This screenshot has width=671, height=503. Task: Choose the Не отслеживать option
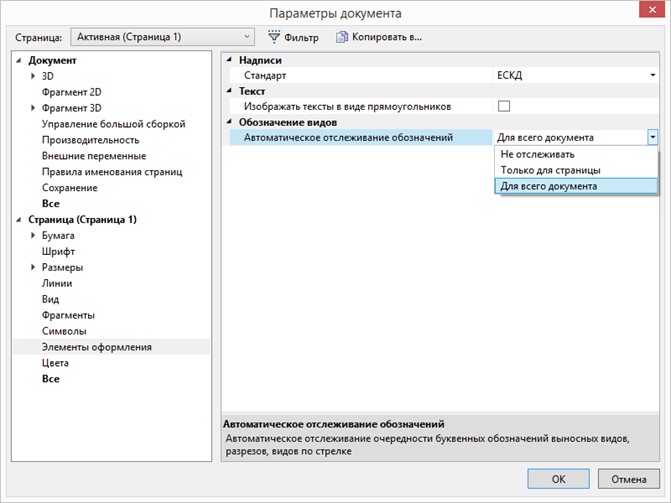coord(538,155)
